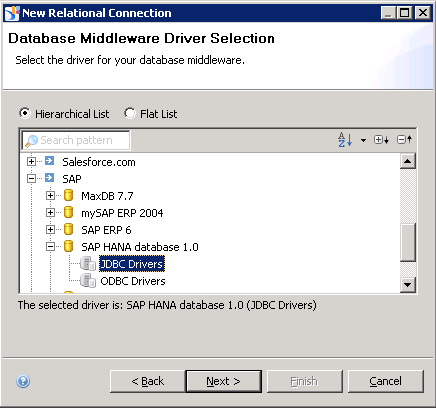Screen dimensions: 436x408
Task: Click the collapse all tree icon
Action: (x=404, y=139)
